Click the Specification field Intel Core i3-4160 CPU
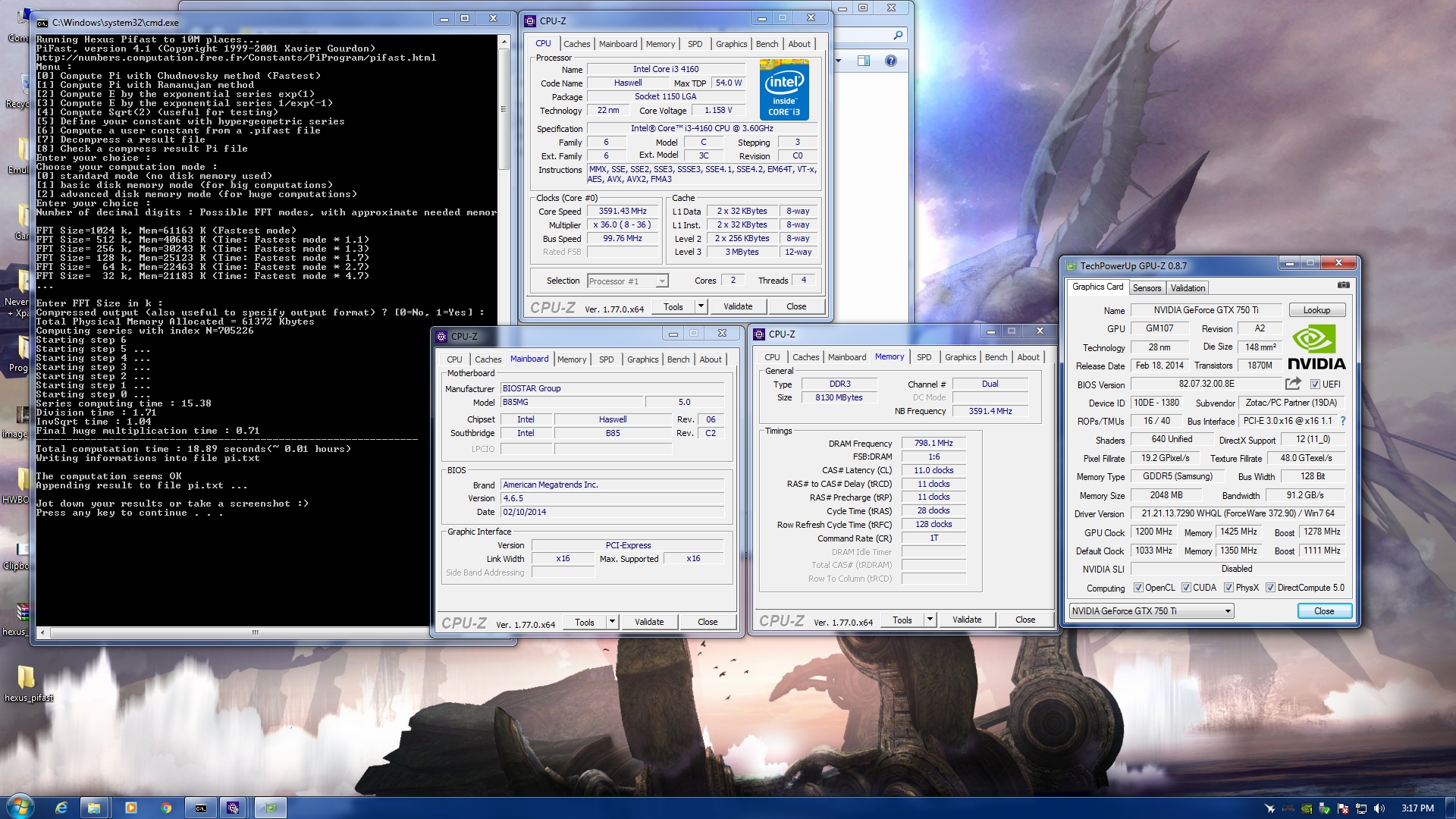 (x=702, y=128)
